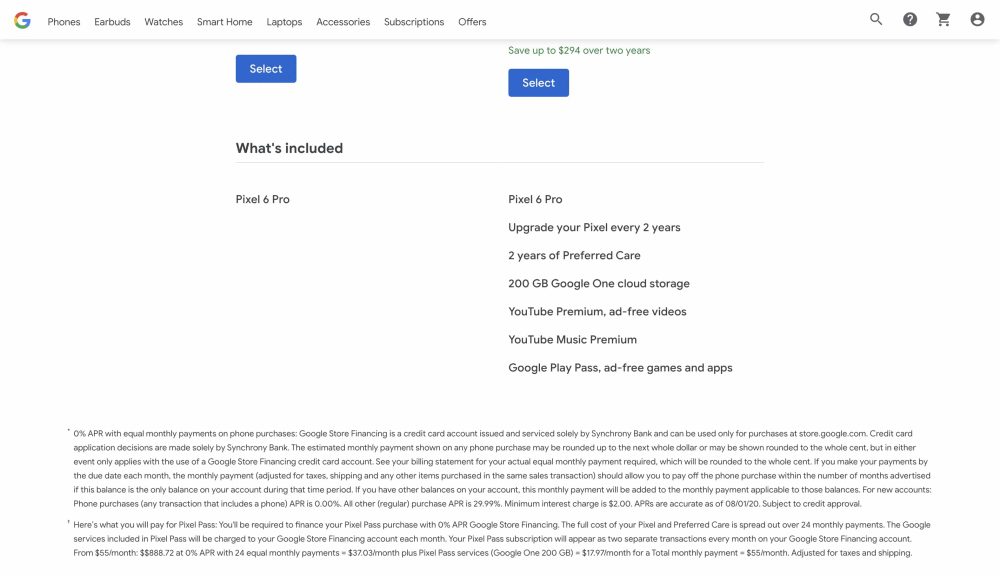Open the search icon in header
1000x576 pixels.
[x=876, y=20]
